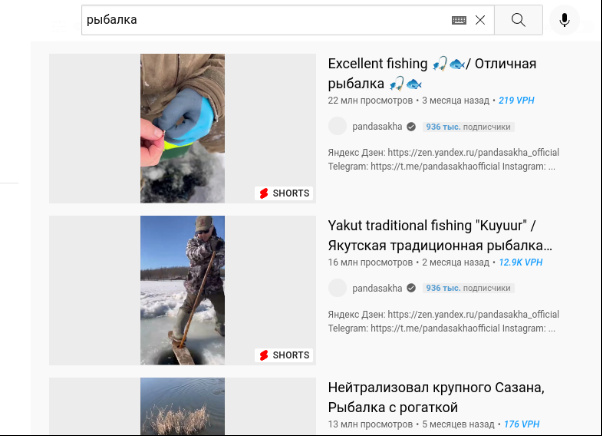602x436 pixels.
Task: Click verified checkmark beside pandasakha under Excellent fishing
Action: click(411, 127)
